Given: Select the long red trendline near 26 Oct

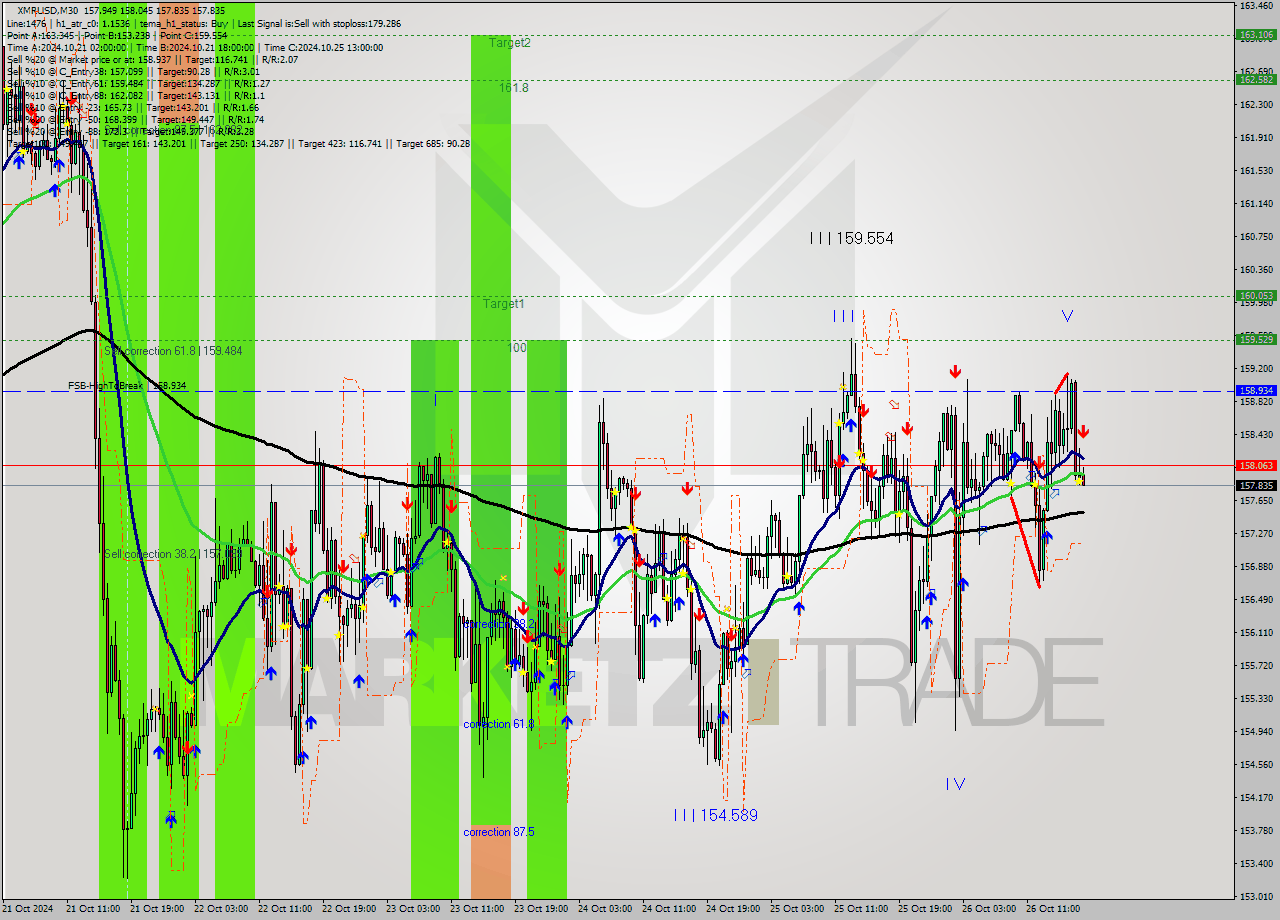Looking at the screenshot, I should [1024, 540].
